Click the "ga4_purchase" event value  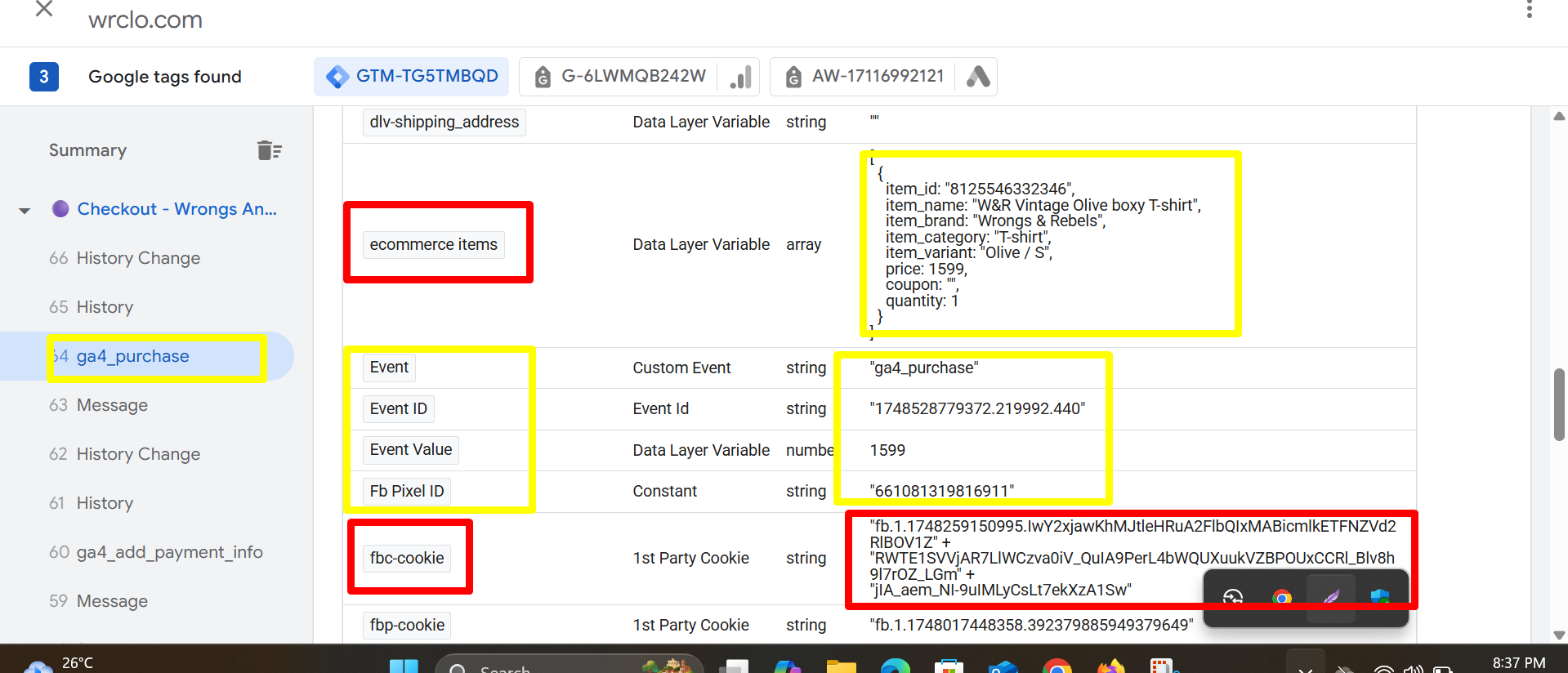924,368
